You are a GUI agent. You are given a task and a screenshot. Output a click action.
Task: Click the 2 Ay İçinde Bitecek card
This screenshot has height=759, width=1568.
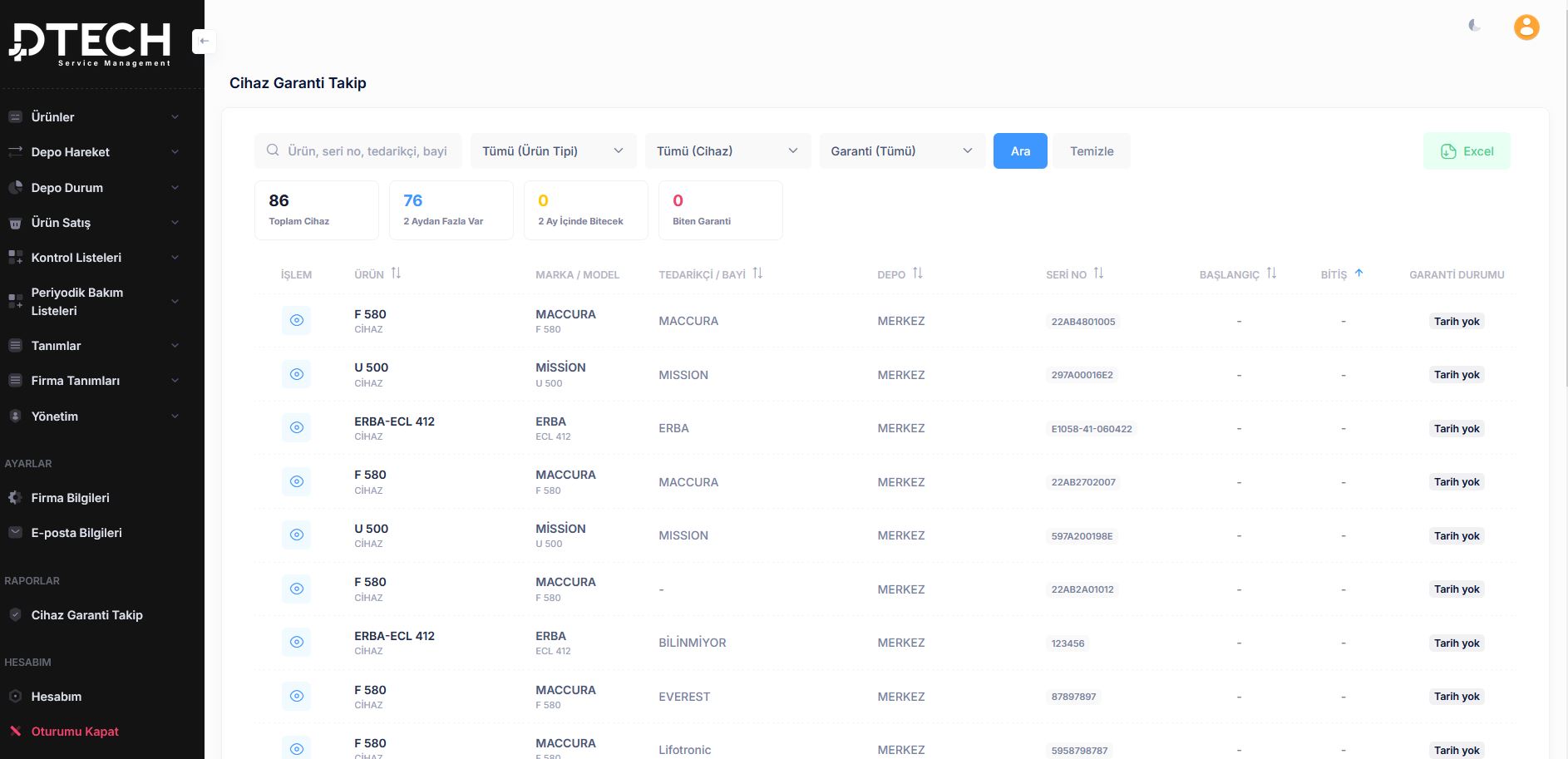pos(586,210)
